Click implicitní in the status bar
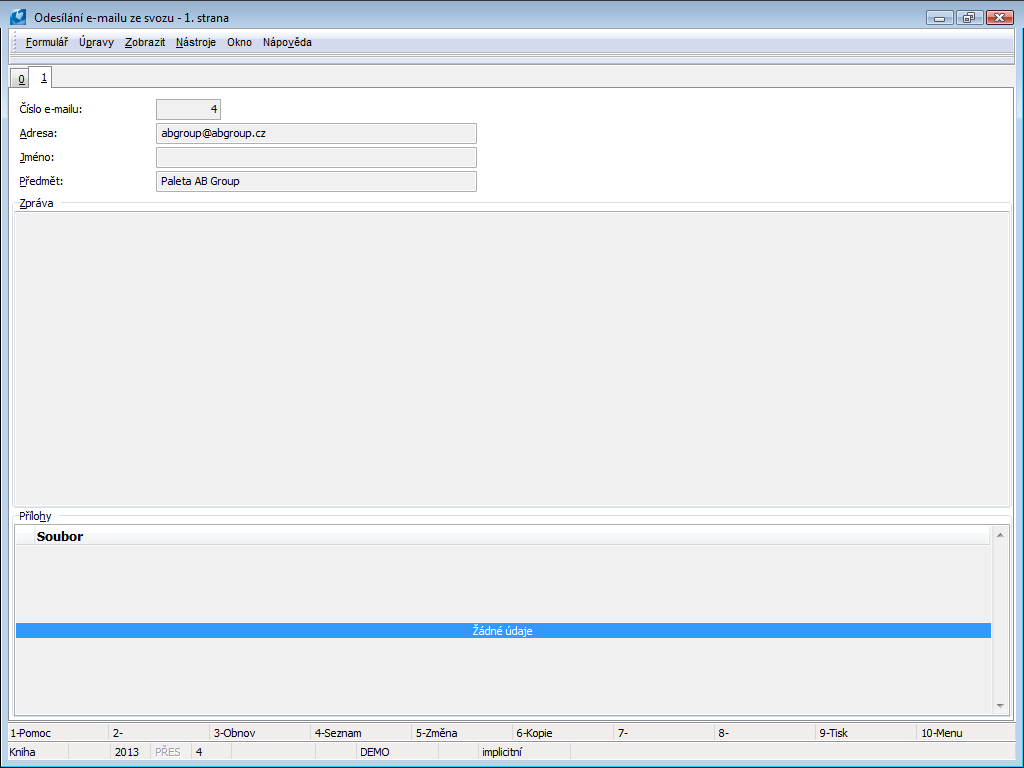The height and width of the screenshot is (768, 1024). coord(502,752)
